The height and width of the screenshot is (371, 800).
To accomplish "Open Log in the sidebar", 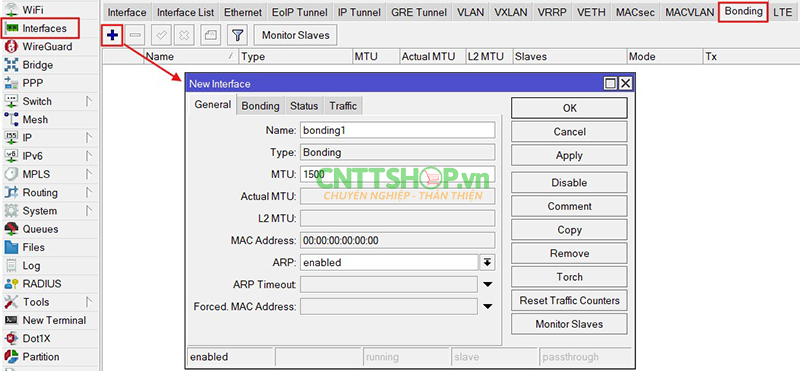I will pos(31,265).
